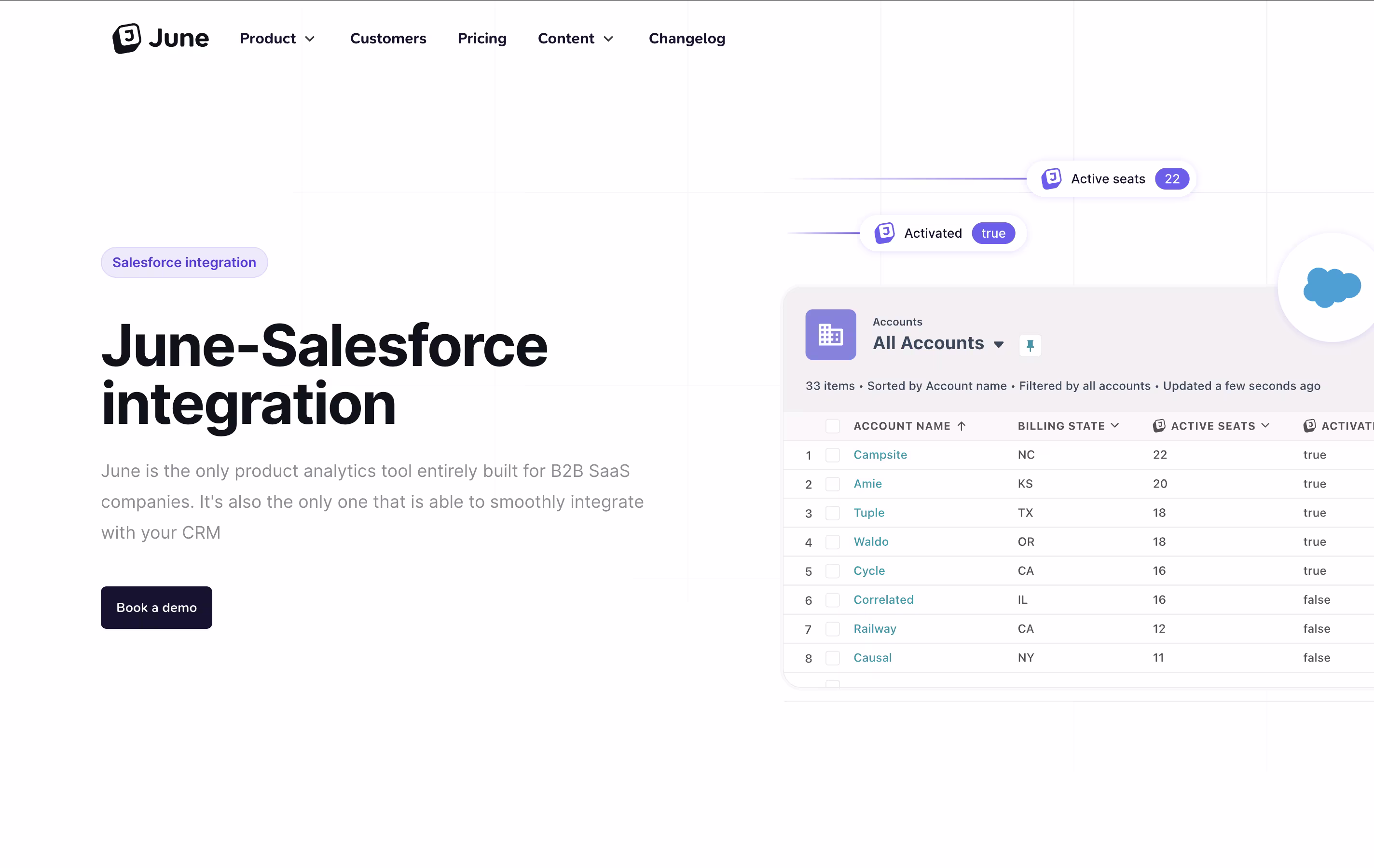1374x868 pixels.
Task: Click the ACTIVE SEATS column header text
Action: (x=1212, y=426)
